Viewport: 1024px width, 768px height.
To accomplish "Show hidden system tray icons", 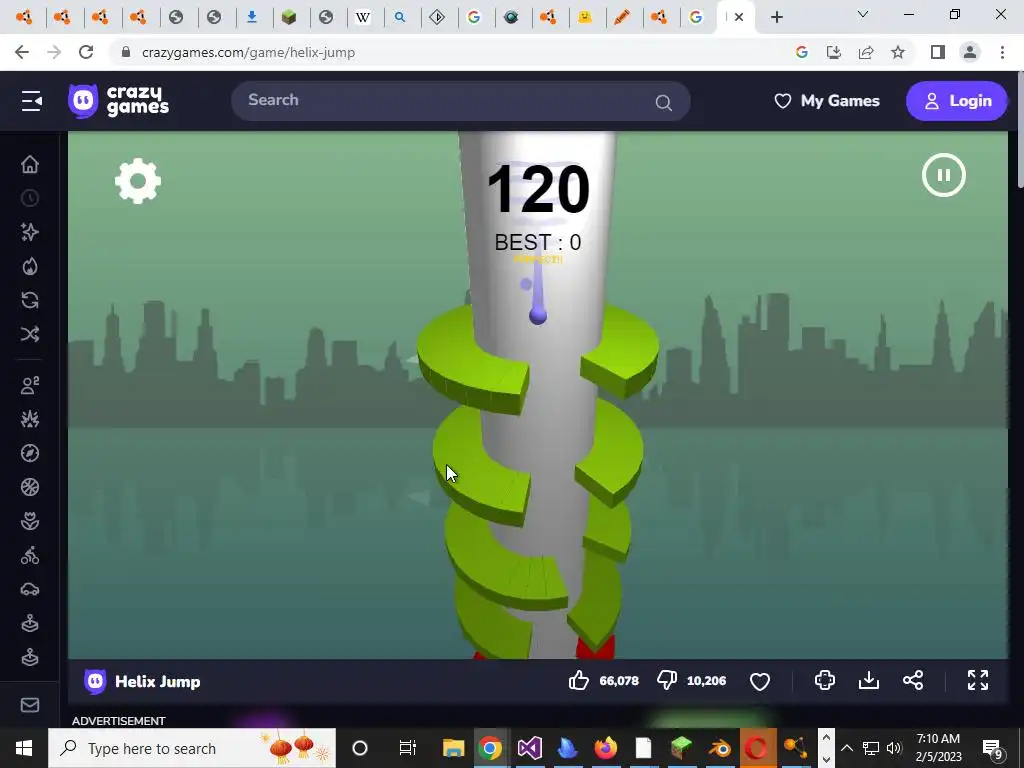I will click(x=847, y=748).
